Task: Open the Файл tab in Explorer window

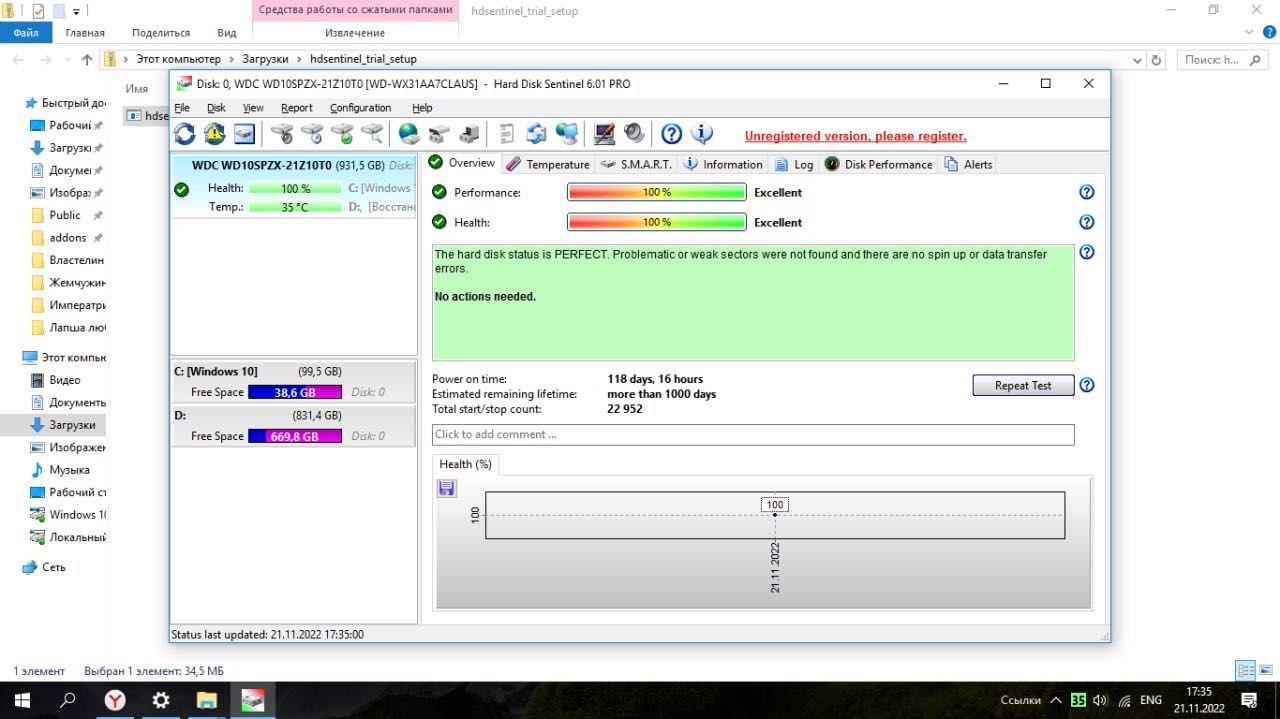Action: 26,32
